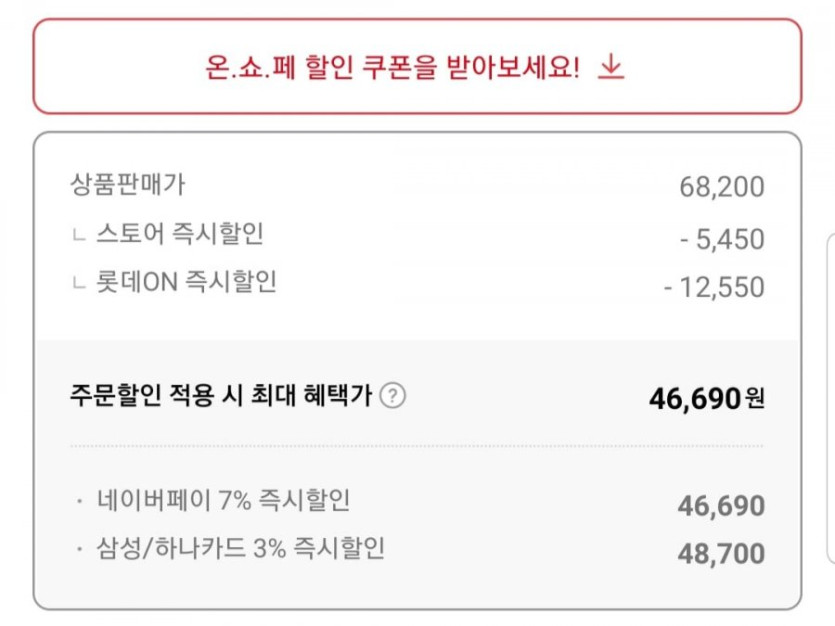
Task: Click the dotted divider under 최대 혜택가
Action: point(416,446)
